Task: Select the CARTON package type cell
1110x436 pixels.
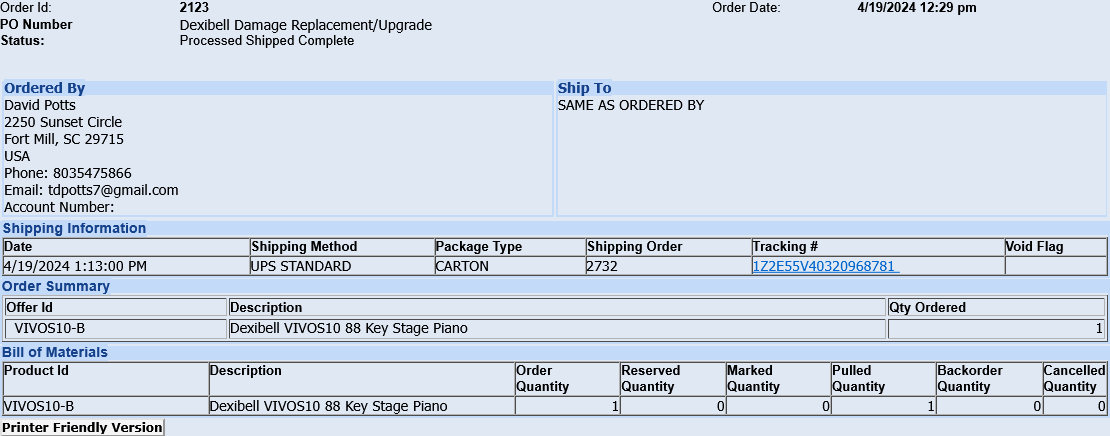Action: [462, 266]
